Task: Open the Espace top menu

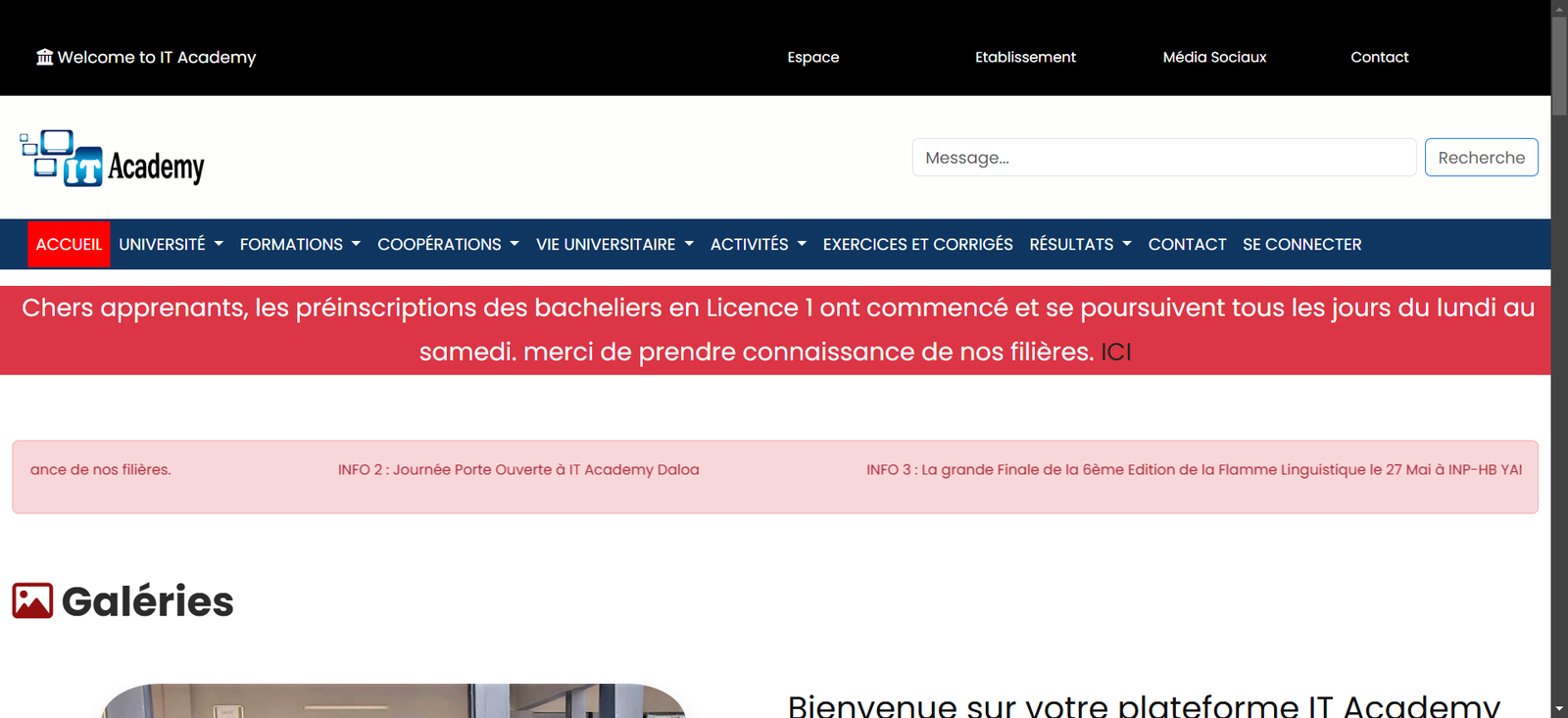Action: pos(813,57)
